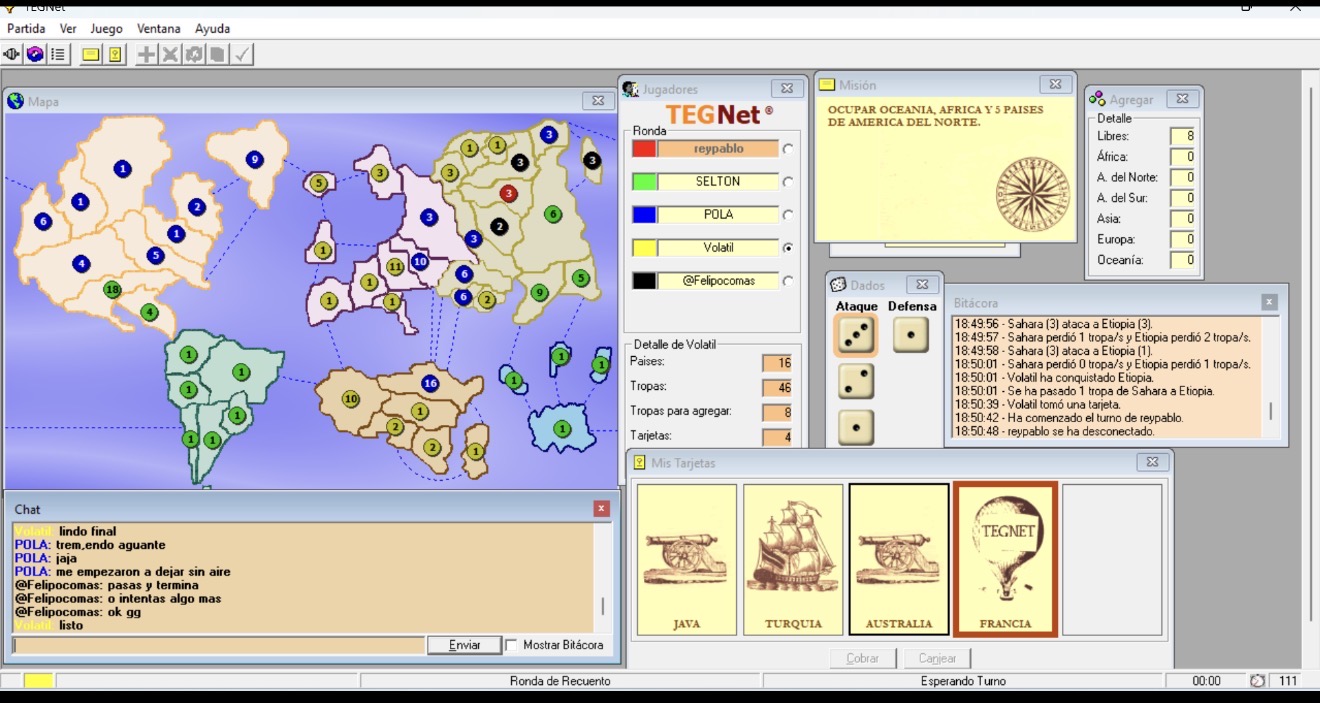
Task: Open the Ayuda menu
Action: (x=212, y=29)
